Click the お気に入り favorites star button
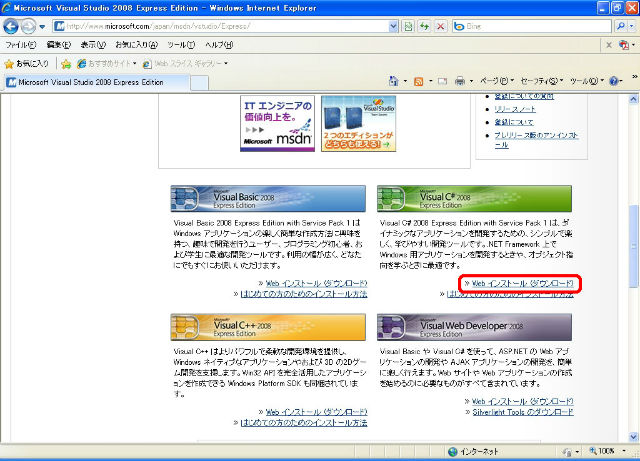640x461 pixels. coord(27,64)
